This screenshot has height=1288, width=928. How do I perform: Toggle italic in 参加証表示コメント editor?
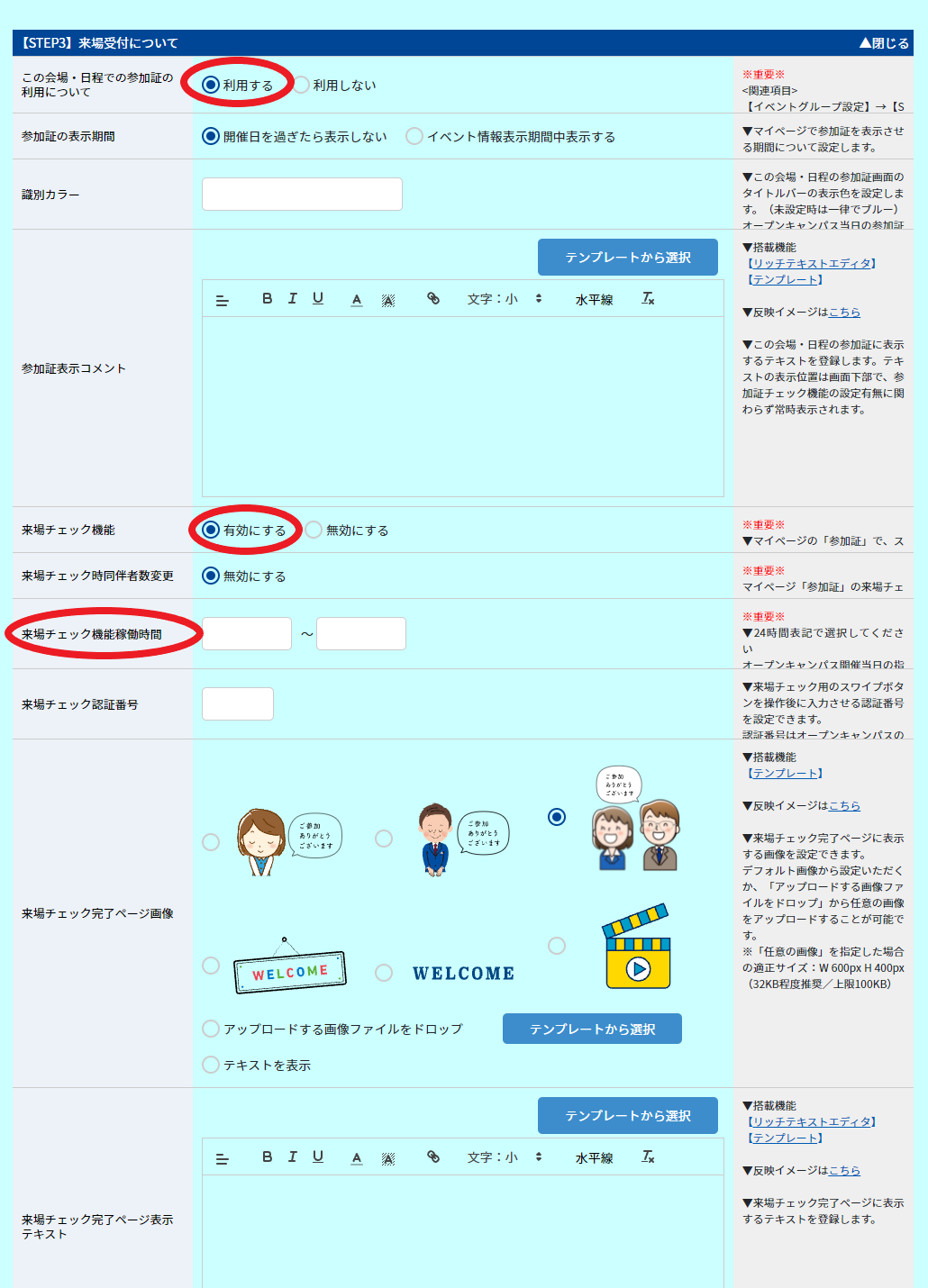point(293,298)
